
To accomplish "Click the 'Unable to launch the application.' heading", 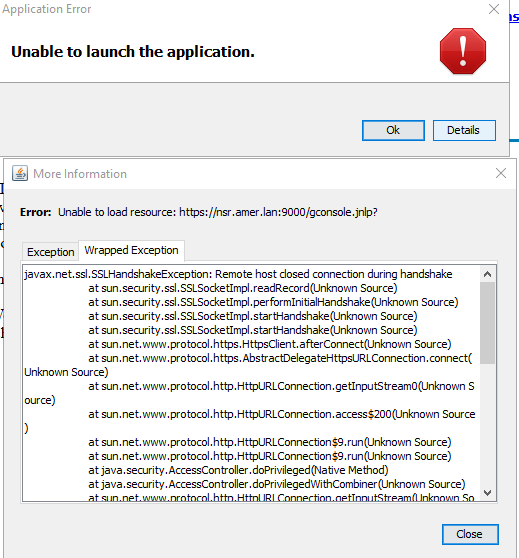I will pos(133,52).
